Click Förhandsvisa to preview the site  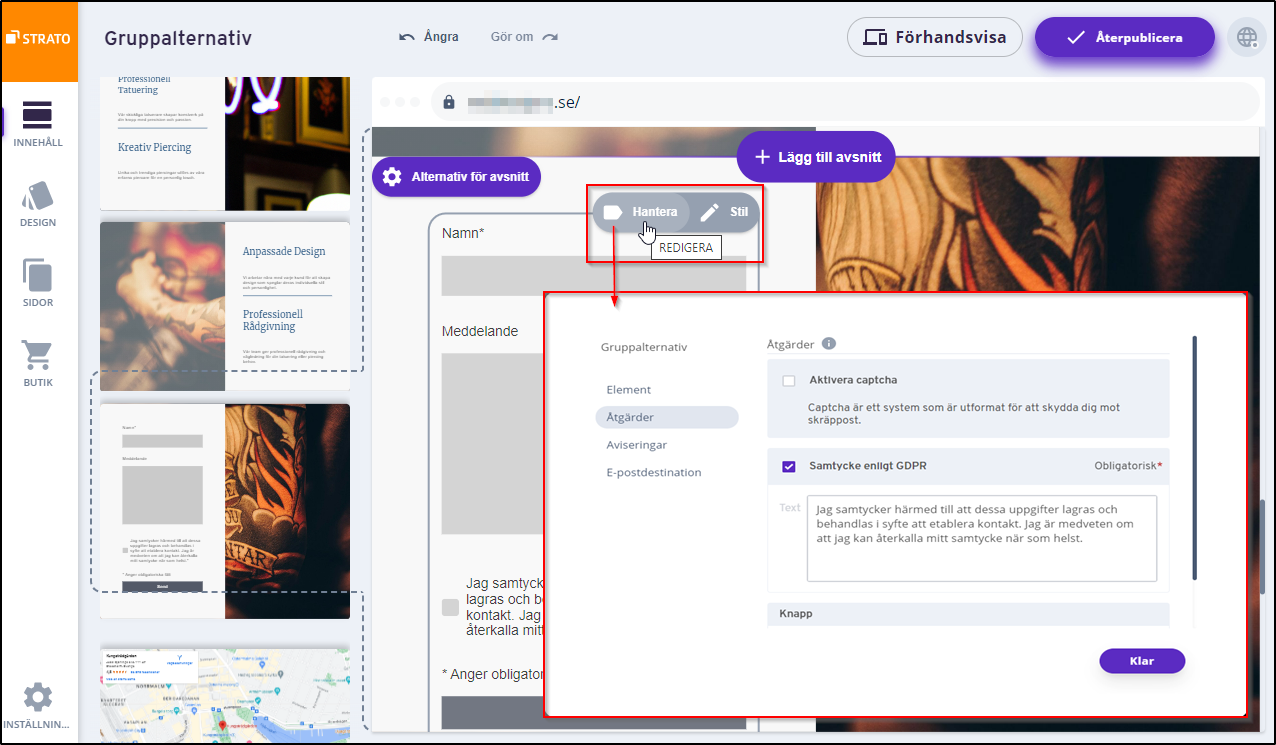point(934,38)
